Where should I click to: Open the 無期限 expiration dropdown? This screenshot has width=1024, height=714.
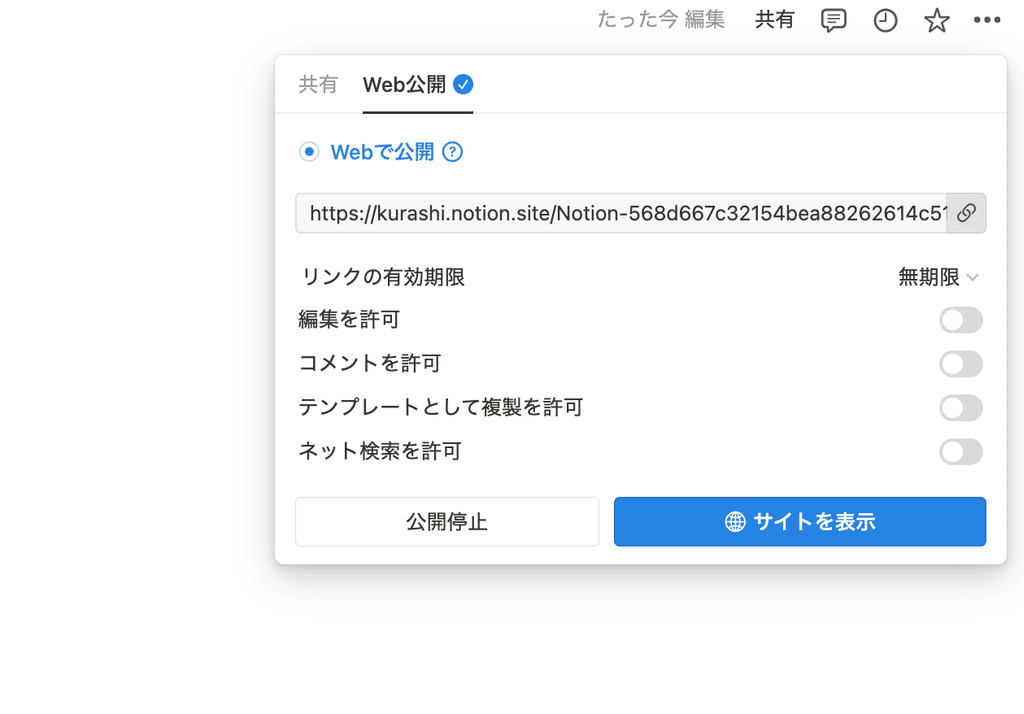coord(938,277)
